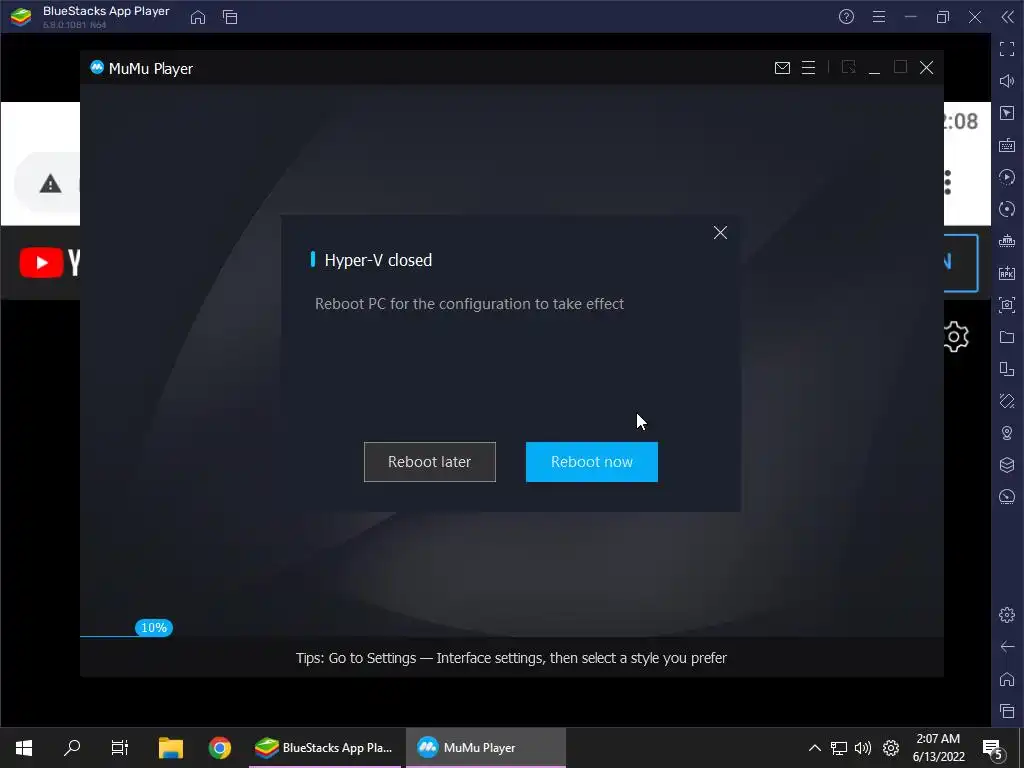Open the BlueStacks multi-instance manager layers icon
Viewport: 1024px width, 768px height.
point(1007,465)
